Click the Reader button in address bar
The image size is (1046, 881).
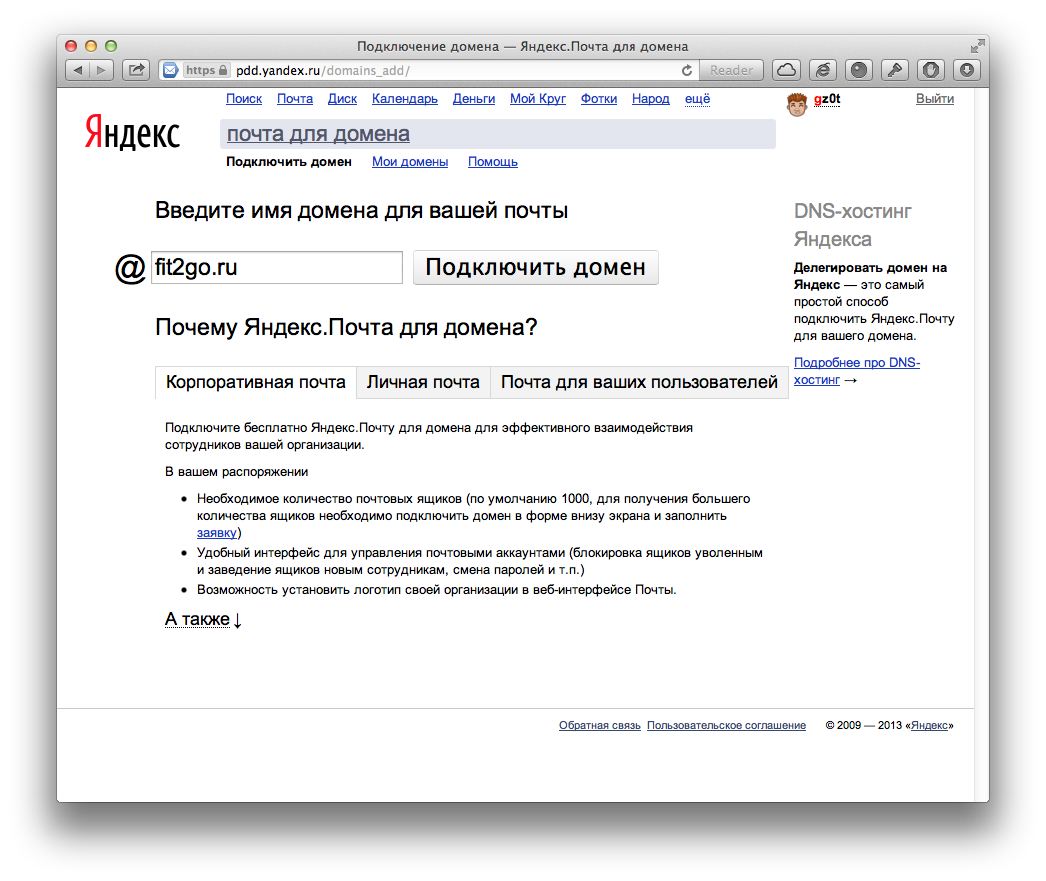pyautogui.click(x=731, y=70)
